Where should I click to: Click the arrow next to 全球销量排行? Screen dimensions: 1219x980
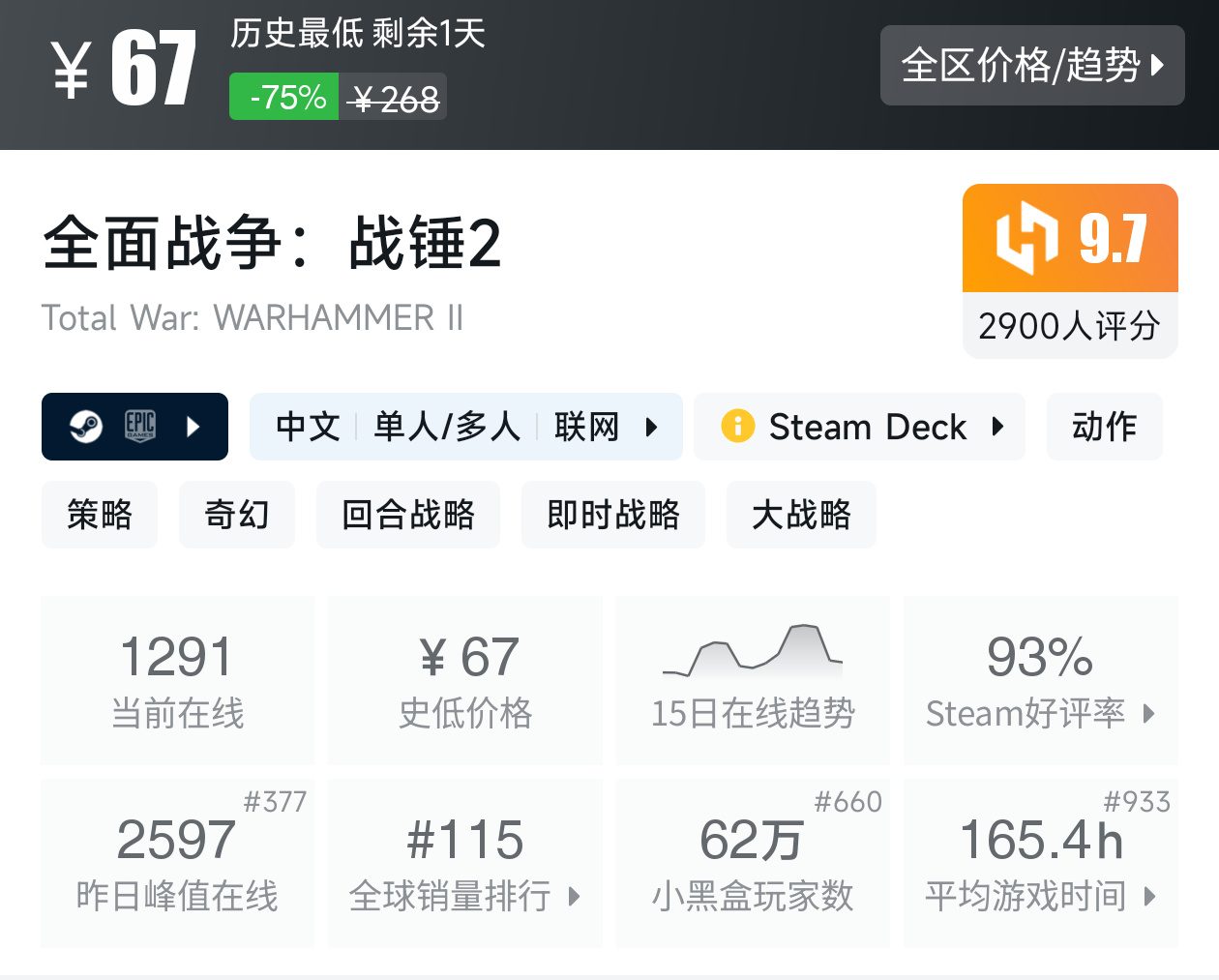[x=574, y=896]
